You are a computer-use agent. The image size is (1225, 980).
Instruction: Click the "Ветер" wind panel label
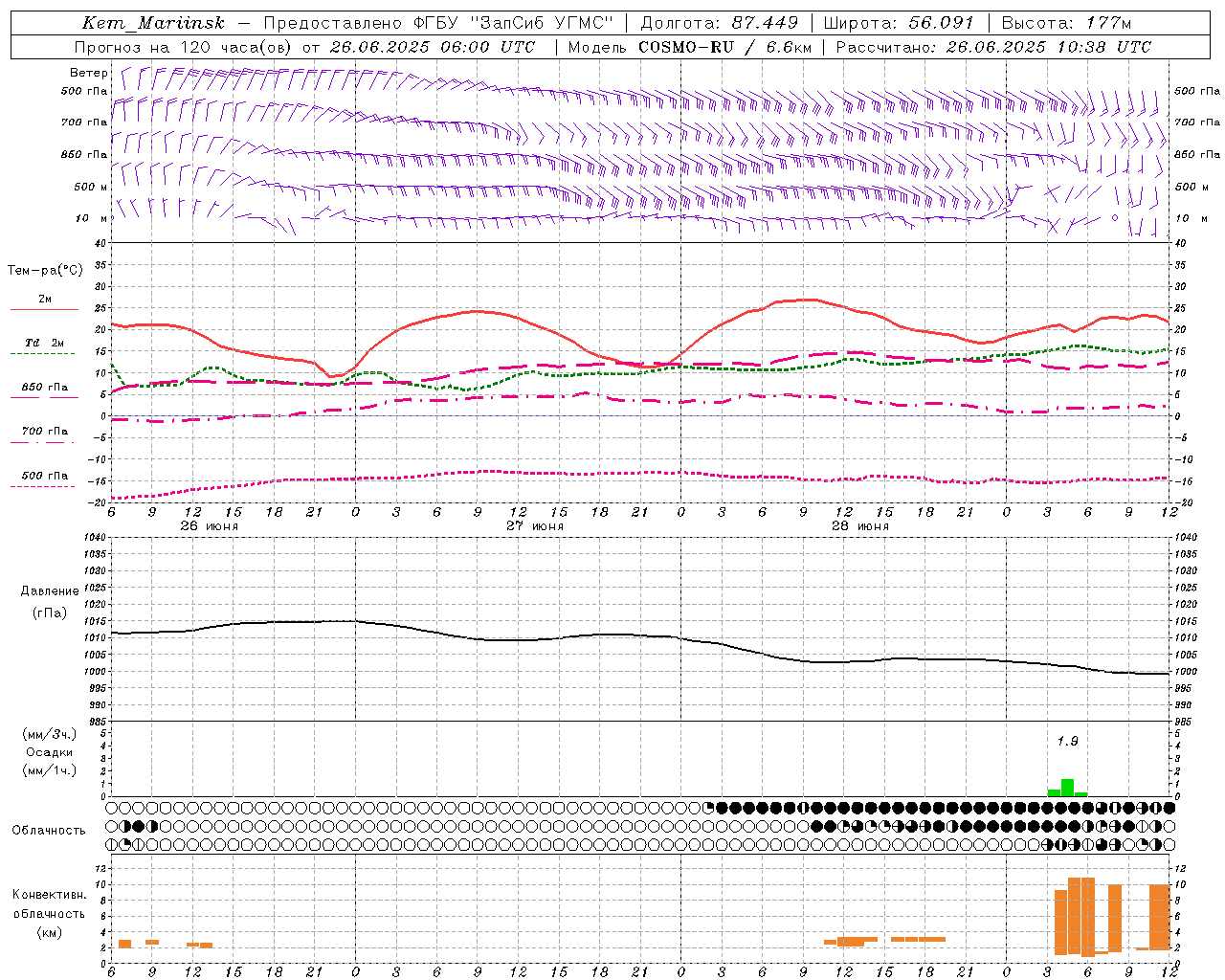click(89, 73)
